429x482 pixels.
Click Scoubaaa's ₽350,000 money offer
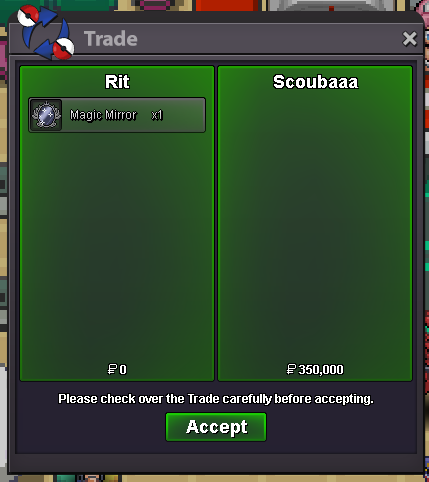pyautogui.click(x=315, y=369)
